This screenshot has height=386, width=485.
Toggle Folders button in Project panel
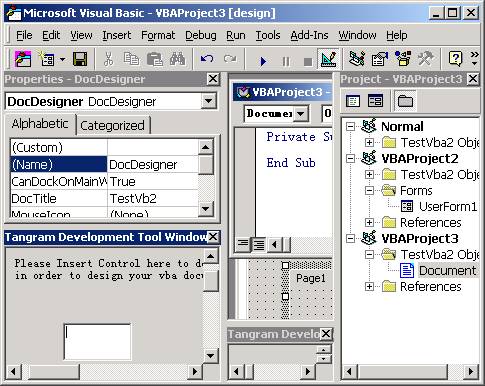[x=405, y=101]
